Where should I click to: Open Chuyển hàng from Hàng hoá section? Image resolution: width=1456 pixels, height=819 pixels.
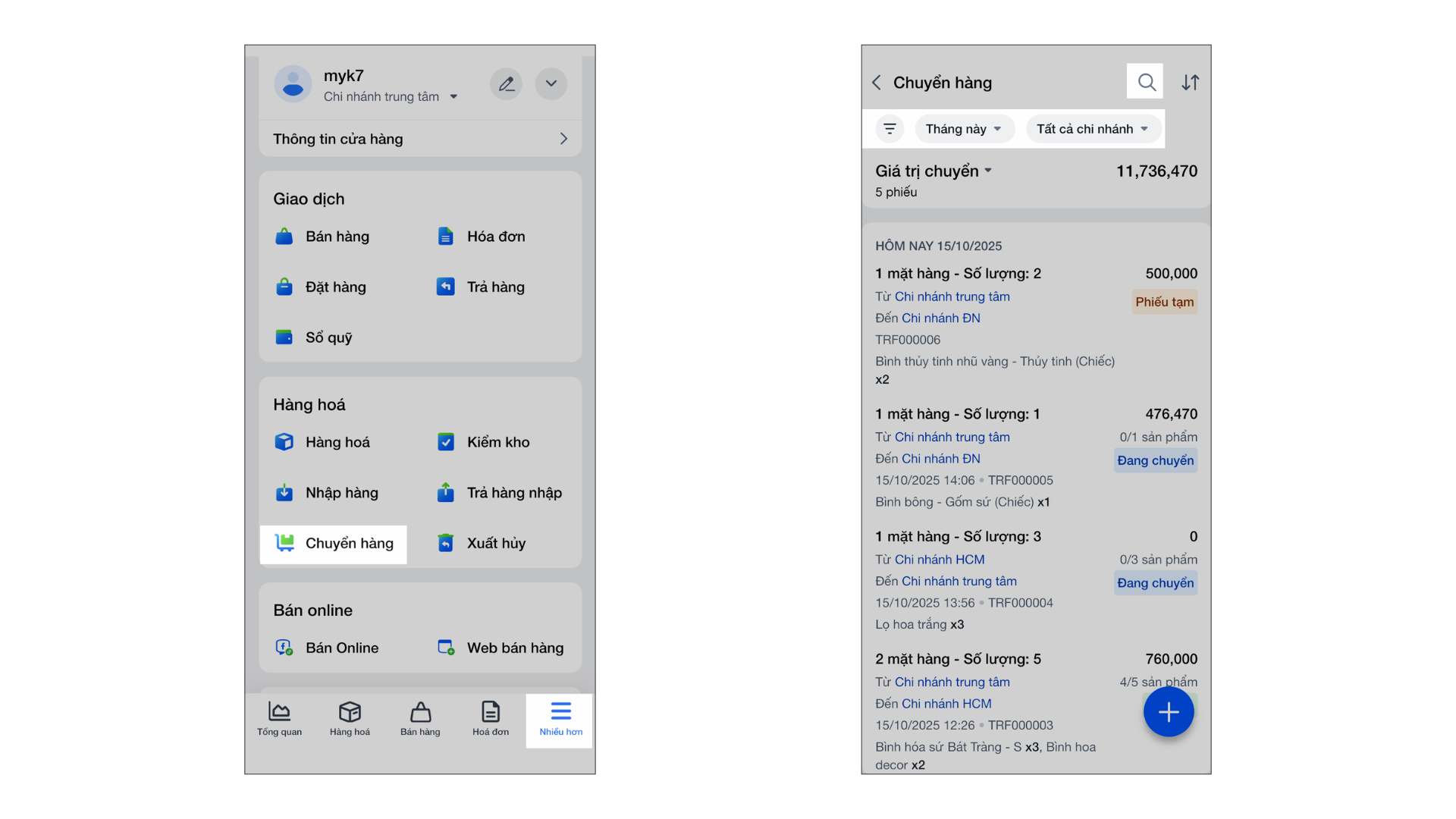click(334, 544)
